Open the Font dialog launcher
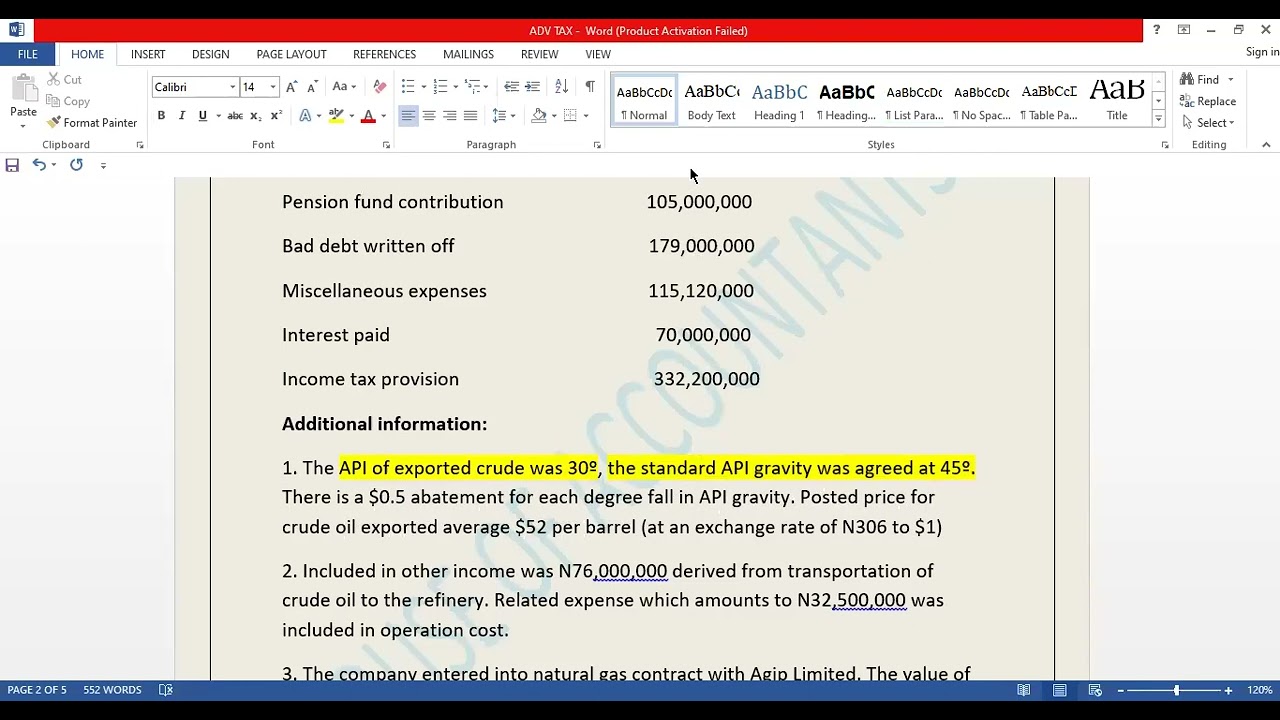The height and width of the screenshot is (720, 1280). point(386,145)
